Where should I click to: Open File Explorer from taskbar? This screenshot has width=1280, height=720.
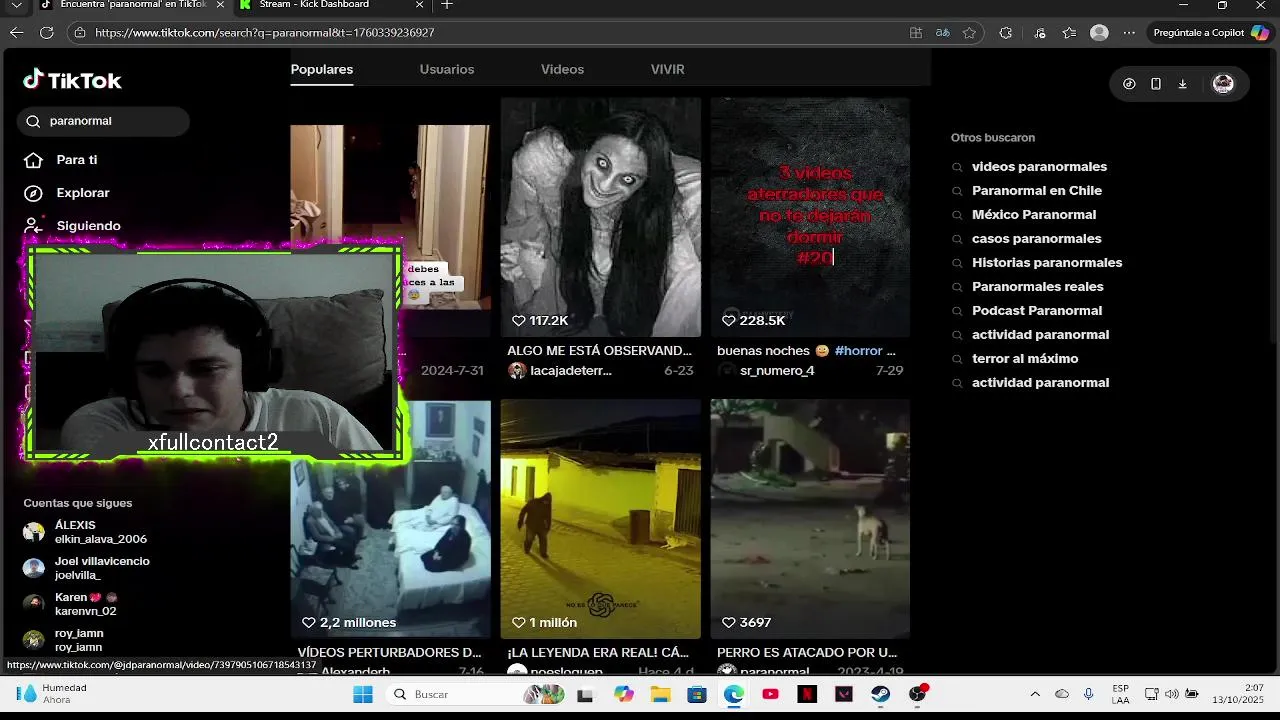tap(660, 694)
